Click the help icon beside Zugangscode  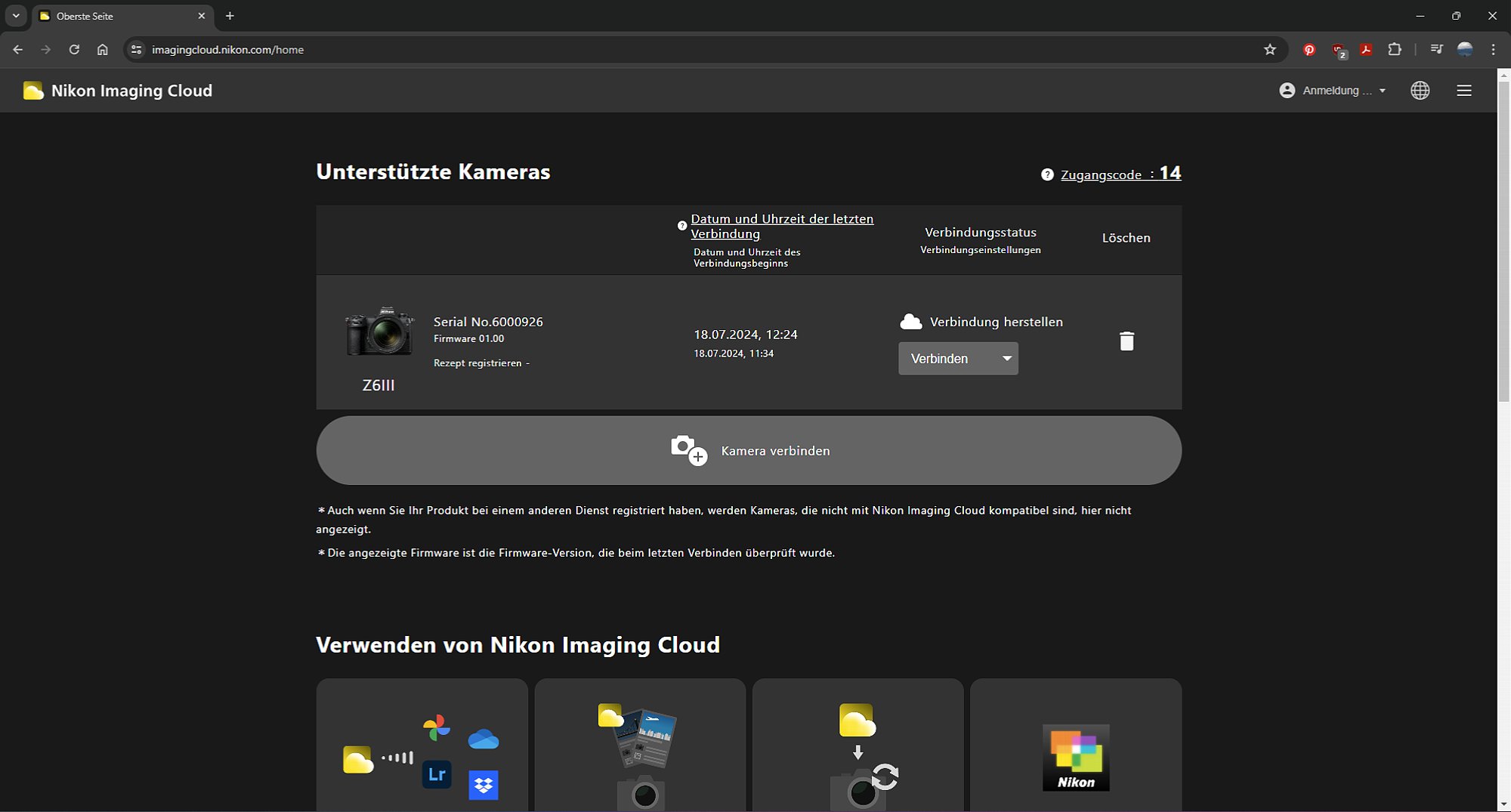[1047, 175]
